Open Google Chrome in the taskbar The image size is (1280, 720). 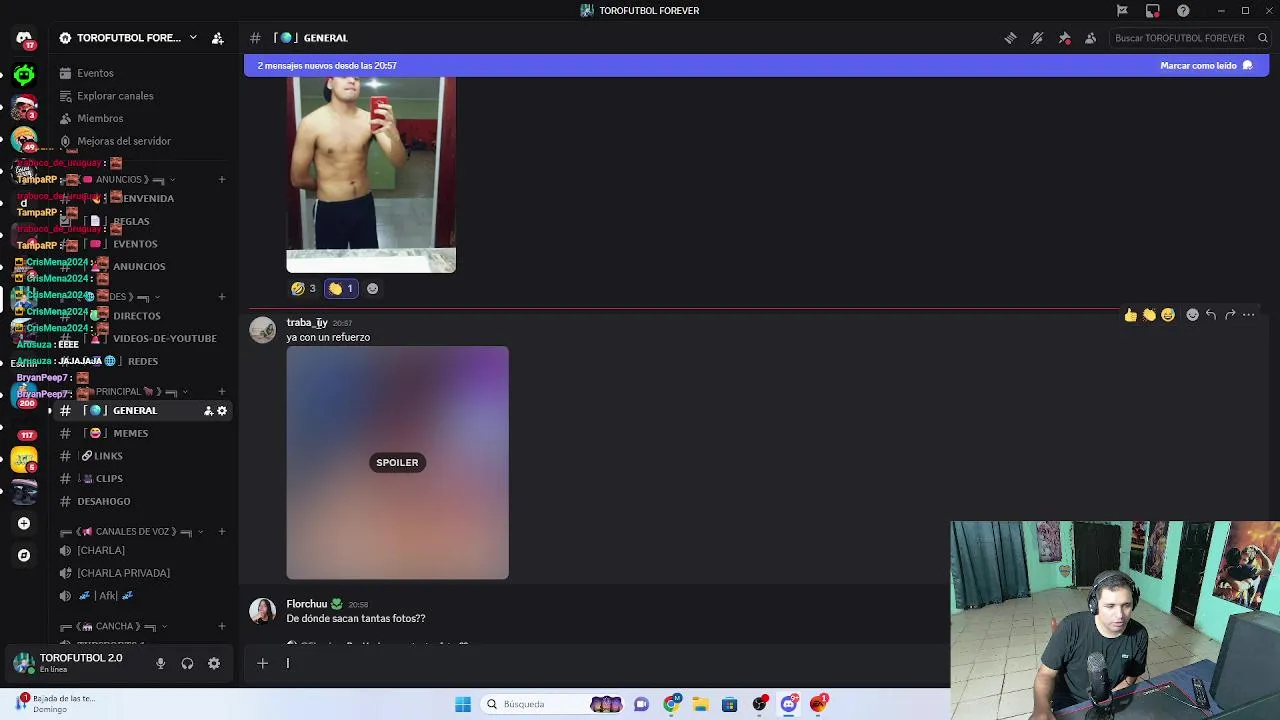click(x=672, y=704)
